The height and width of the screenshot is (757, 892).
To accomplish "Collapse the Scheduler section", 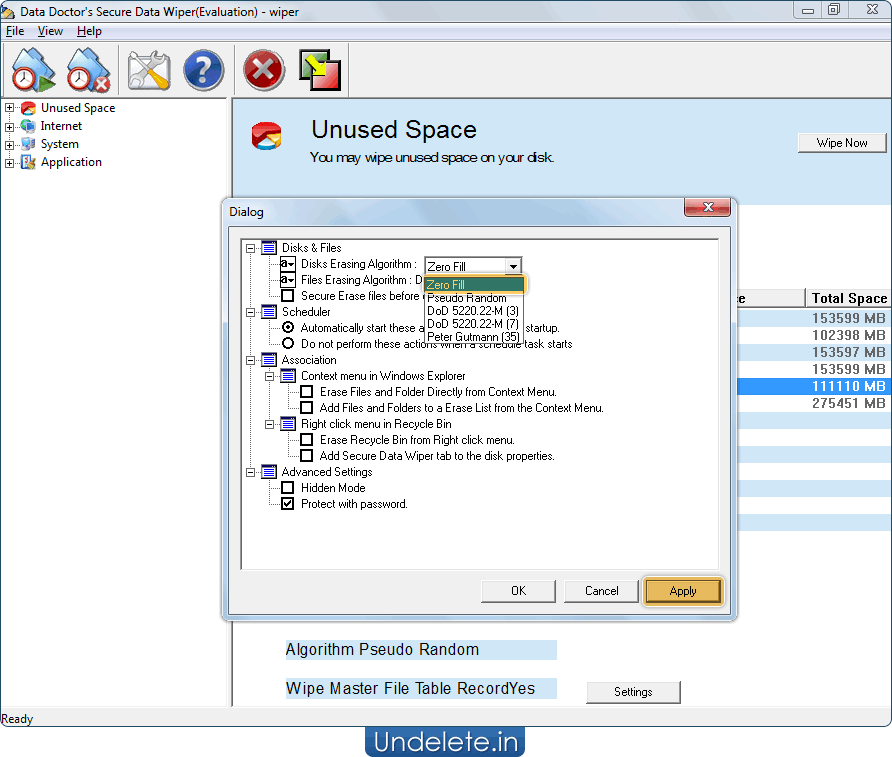I will [250, 312].
